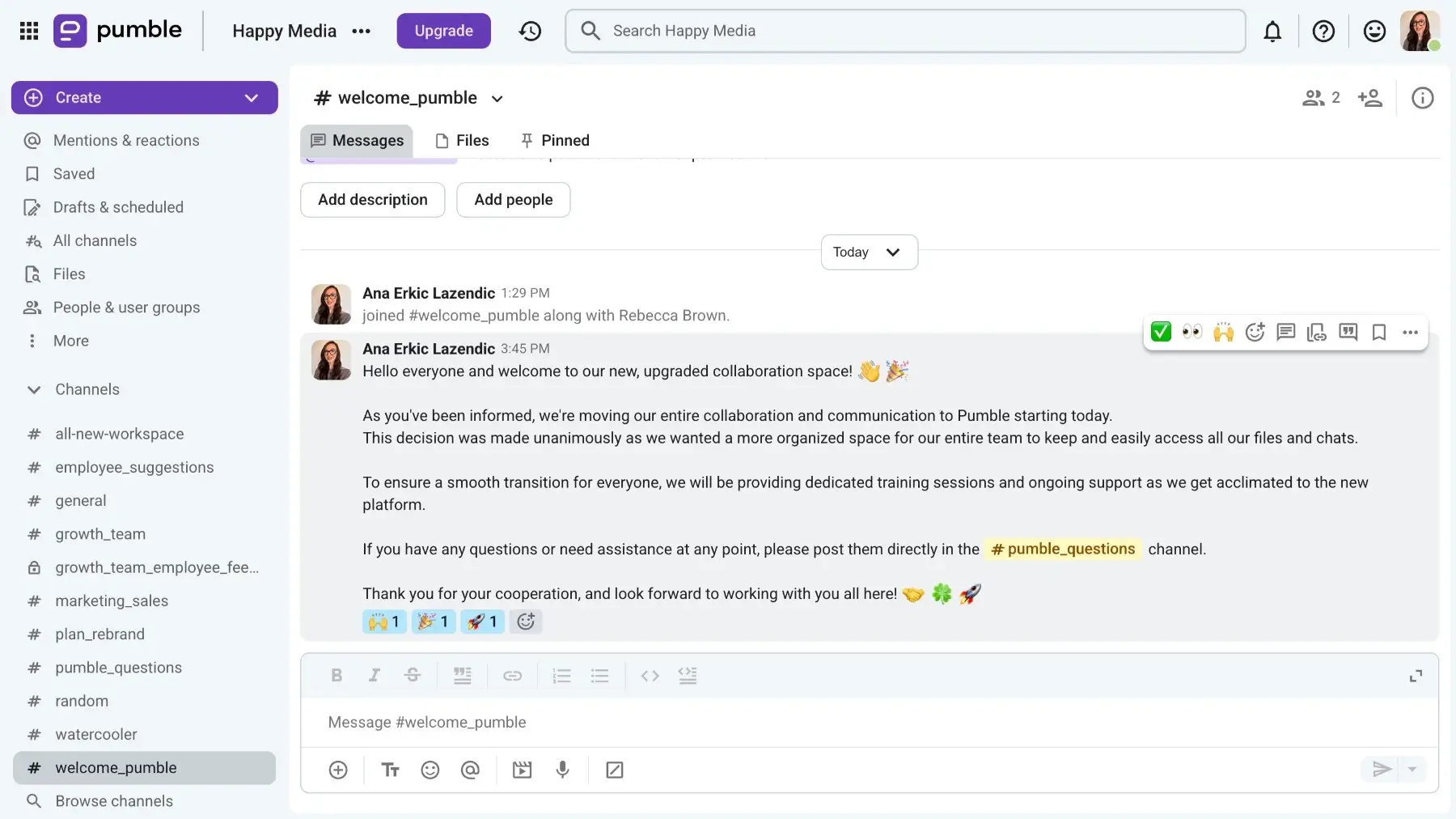The width and height of the screenshot is (1456, 819).
Task: Open channel info details icon
Action: pos(1422,98)
